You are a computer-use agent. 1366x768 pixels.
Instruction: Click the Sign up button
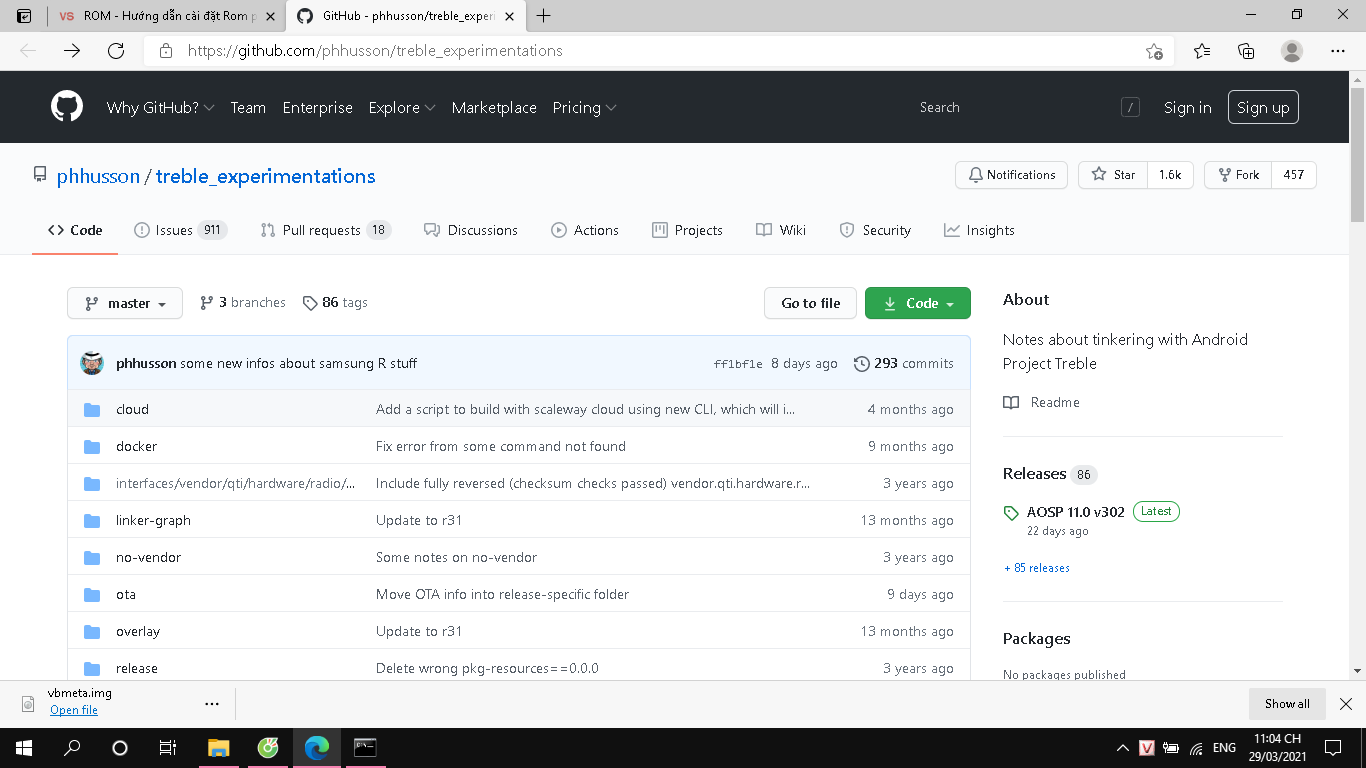[1262, 108]
